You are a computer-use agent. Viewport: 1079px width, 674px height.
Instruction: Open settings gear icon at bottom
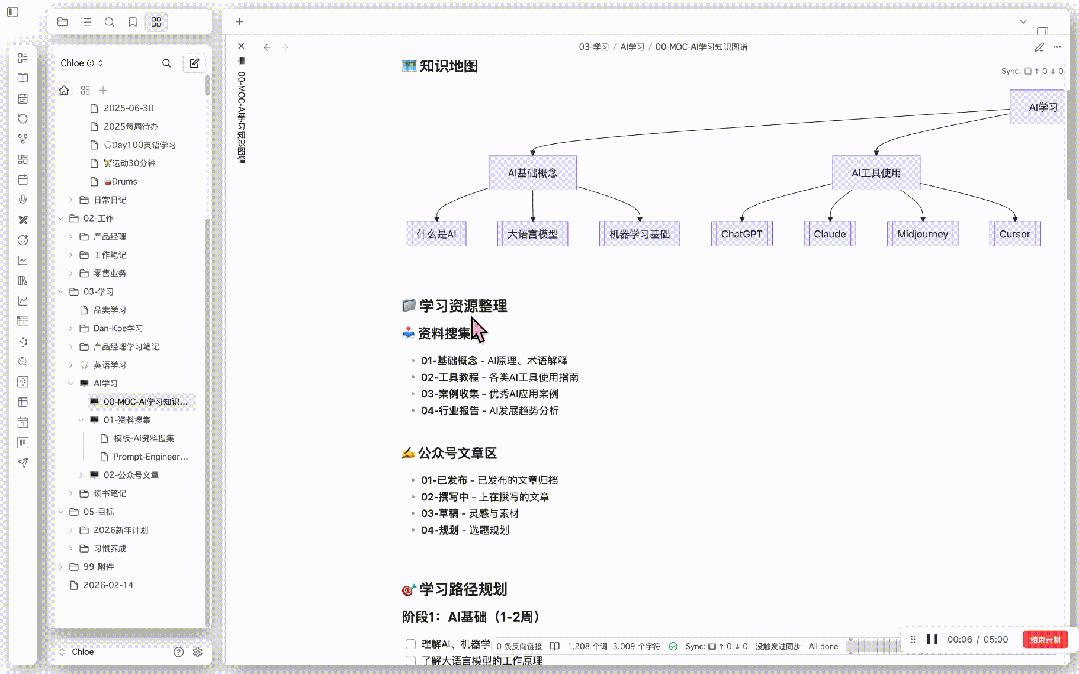click(197, 651)
